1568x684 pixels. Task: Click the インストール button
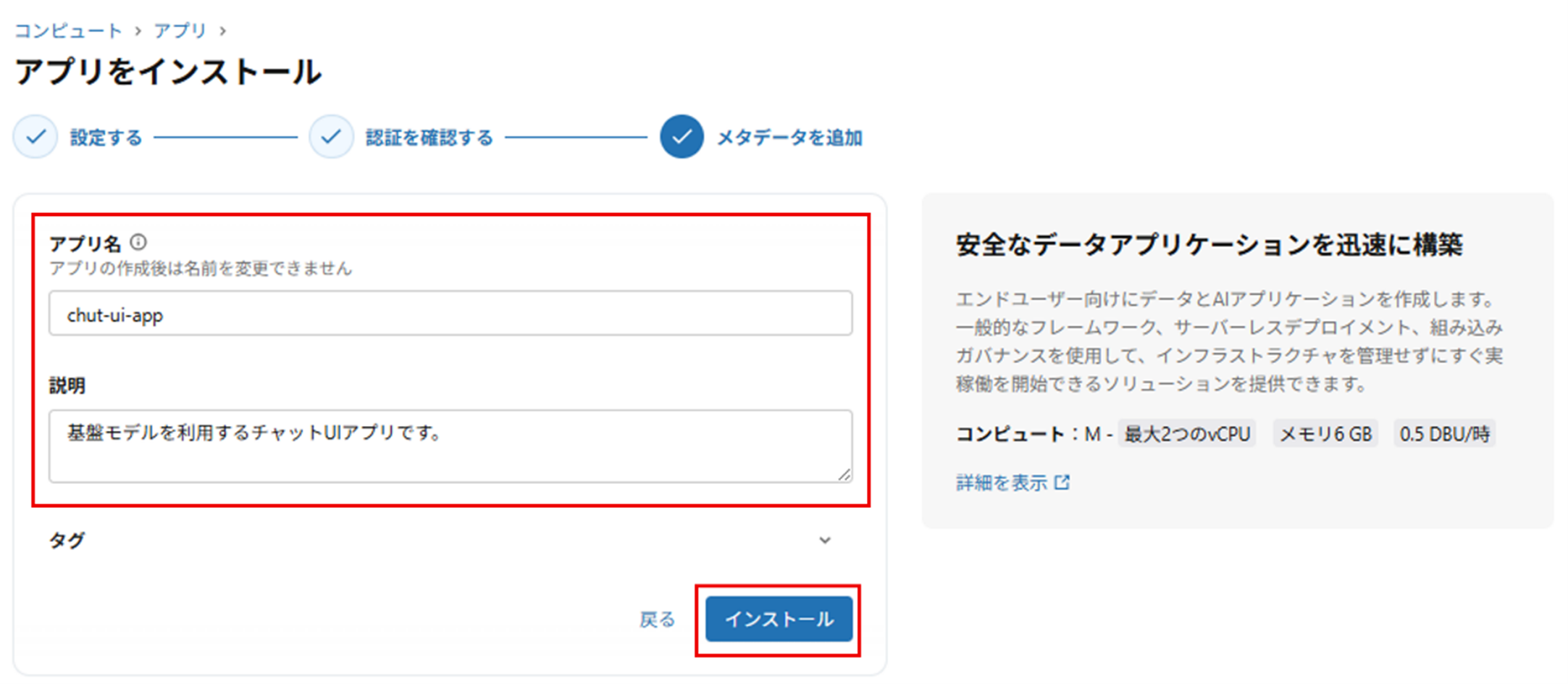click(x=779, y=620)
